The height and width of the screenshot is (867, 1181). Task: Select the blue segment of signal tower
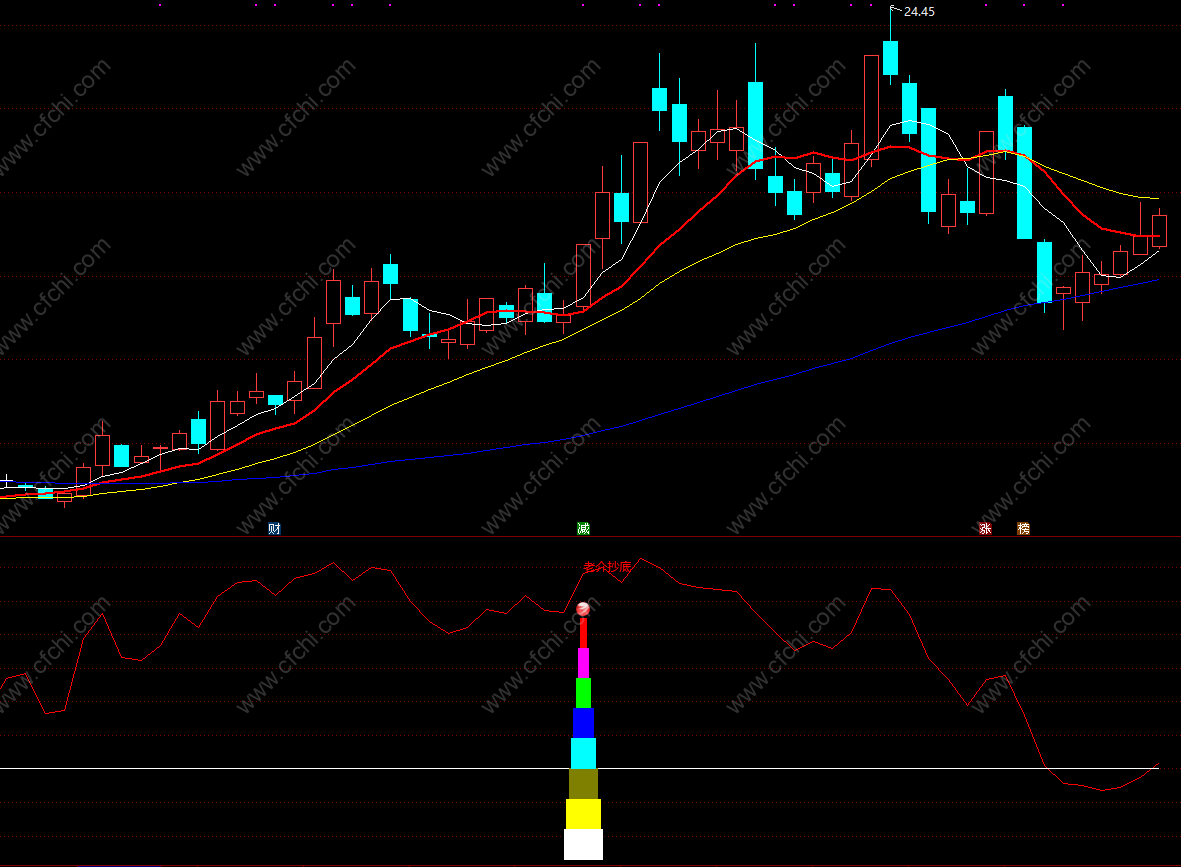tap(583, 723)
